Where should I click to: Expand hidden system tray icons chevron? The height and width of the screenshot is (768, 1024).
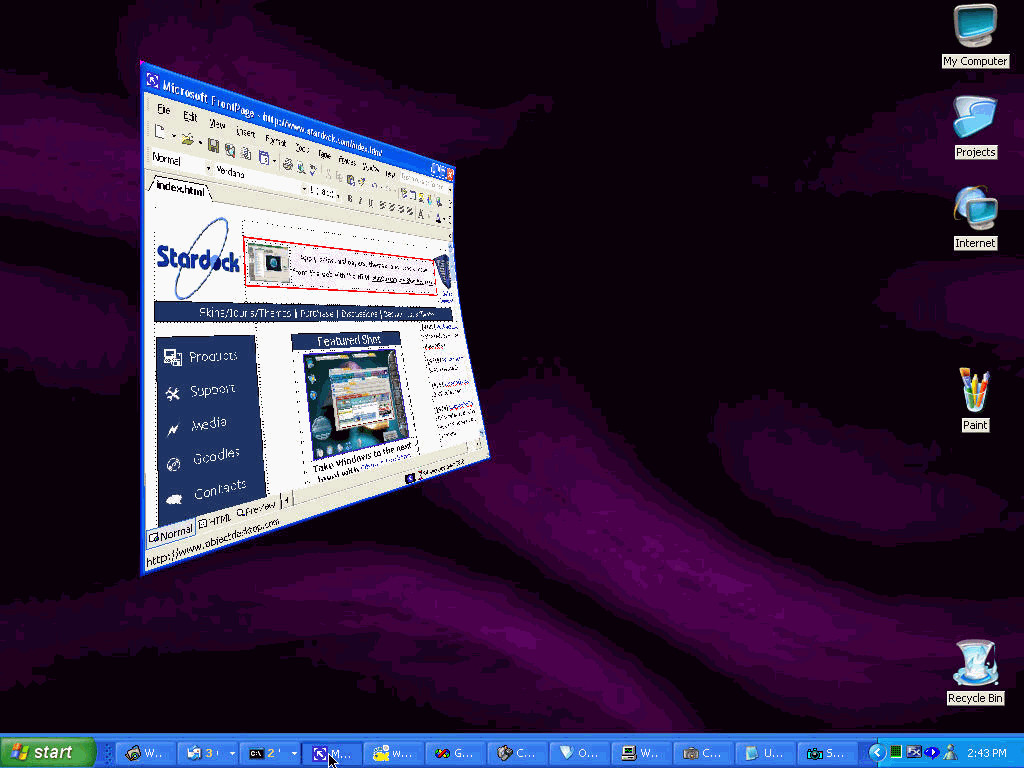[877, 752]
